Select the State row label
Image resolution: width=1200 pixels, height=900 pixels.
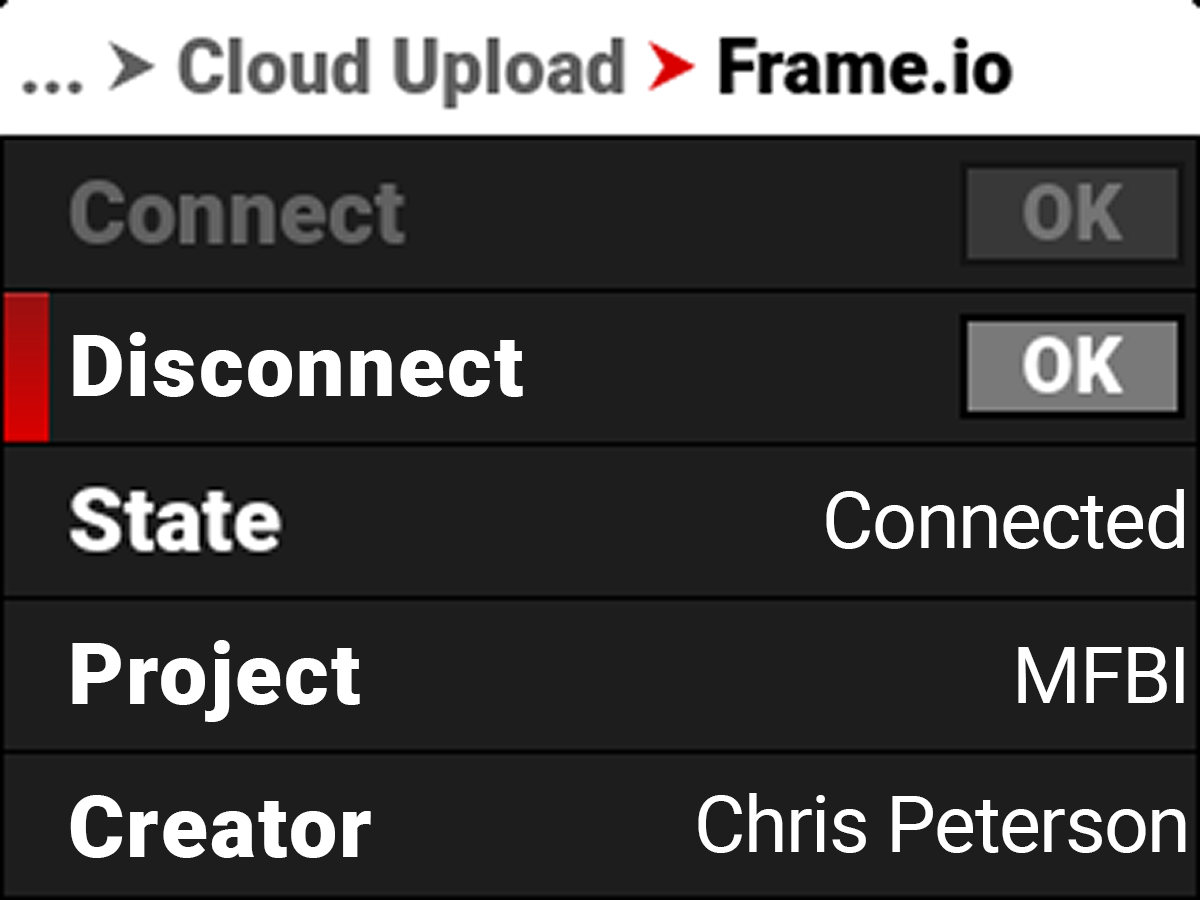pos(175,521)
